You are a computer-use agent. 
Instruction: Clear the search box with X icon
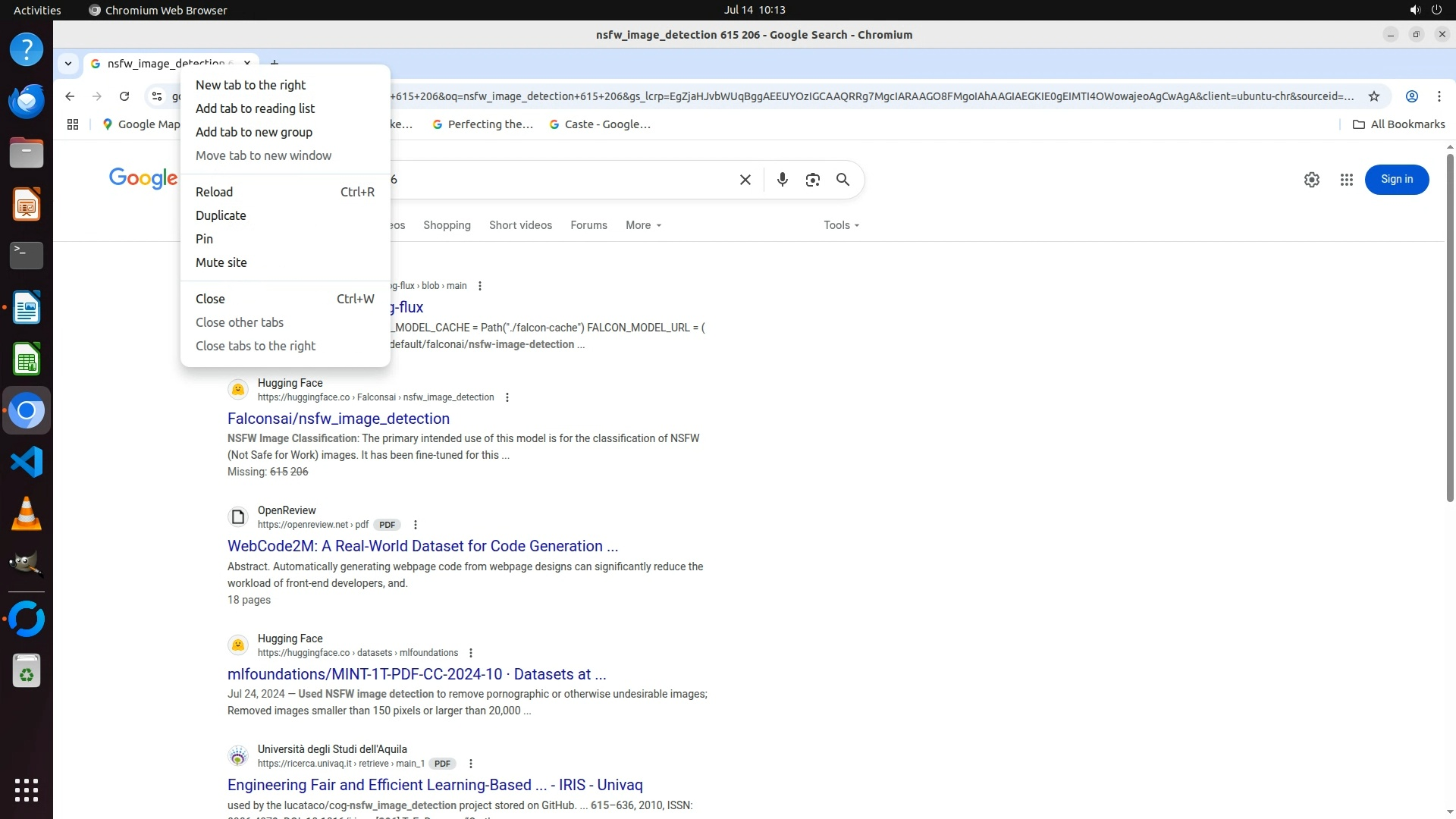745,180
